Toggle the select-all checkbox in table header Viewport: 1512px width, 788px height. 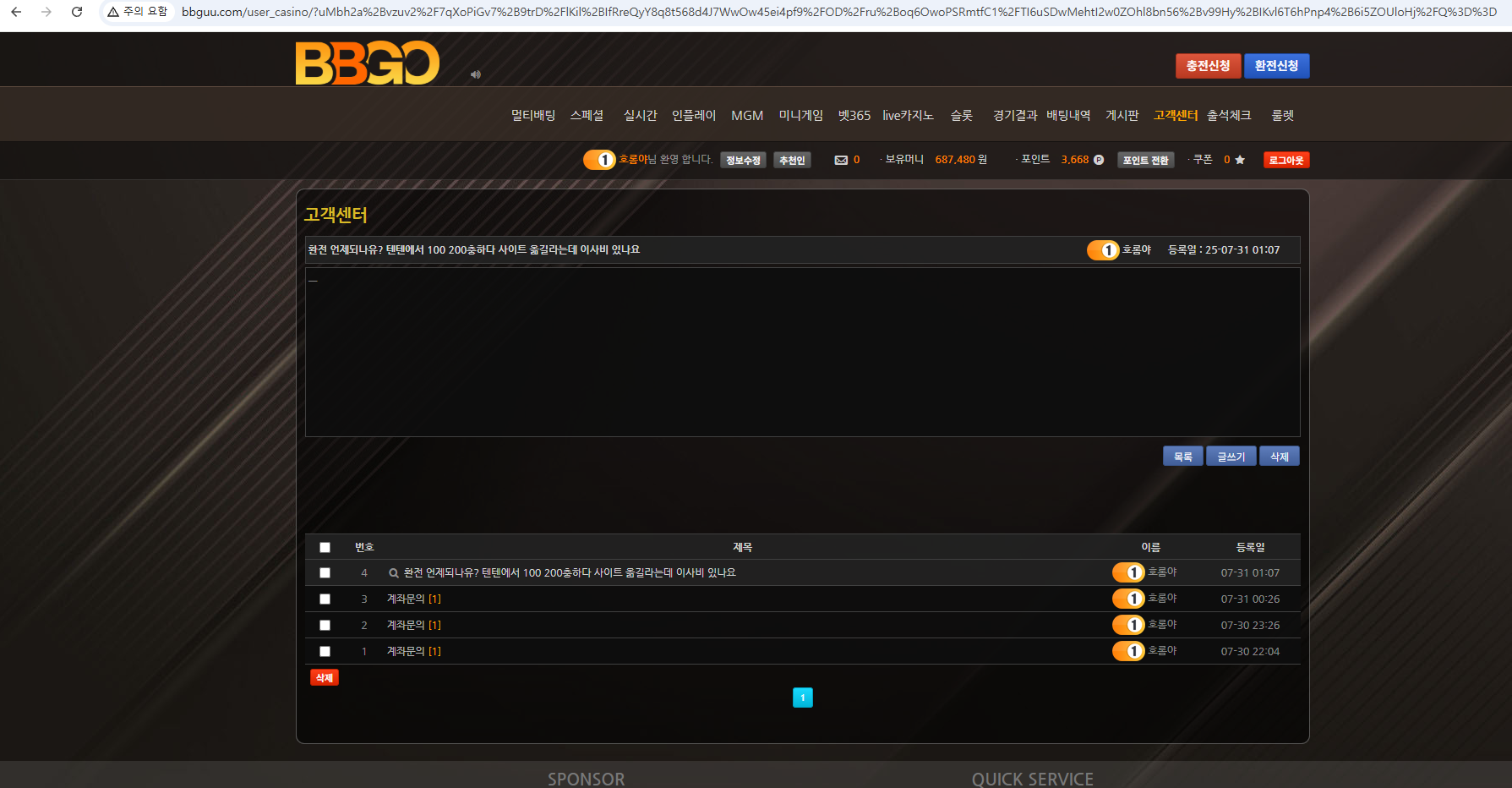click(x=325, y=547)
